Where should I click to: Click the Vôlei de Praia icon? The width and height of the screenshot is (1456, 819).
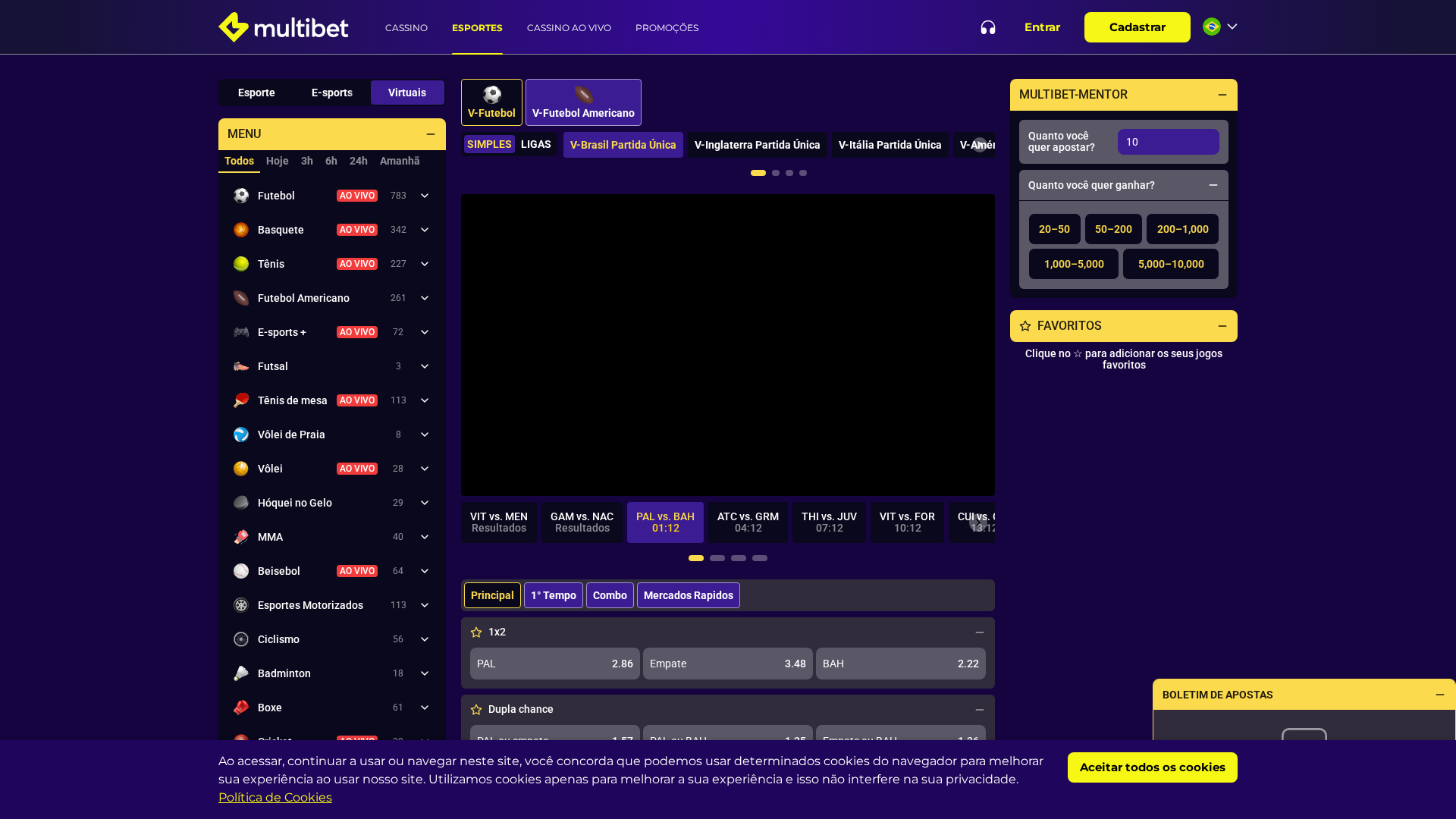click(241, 435)
